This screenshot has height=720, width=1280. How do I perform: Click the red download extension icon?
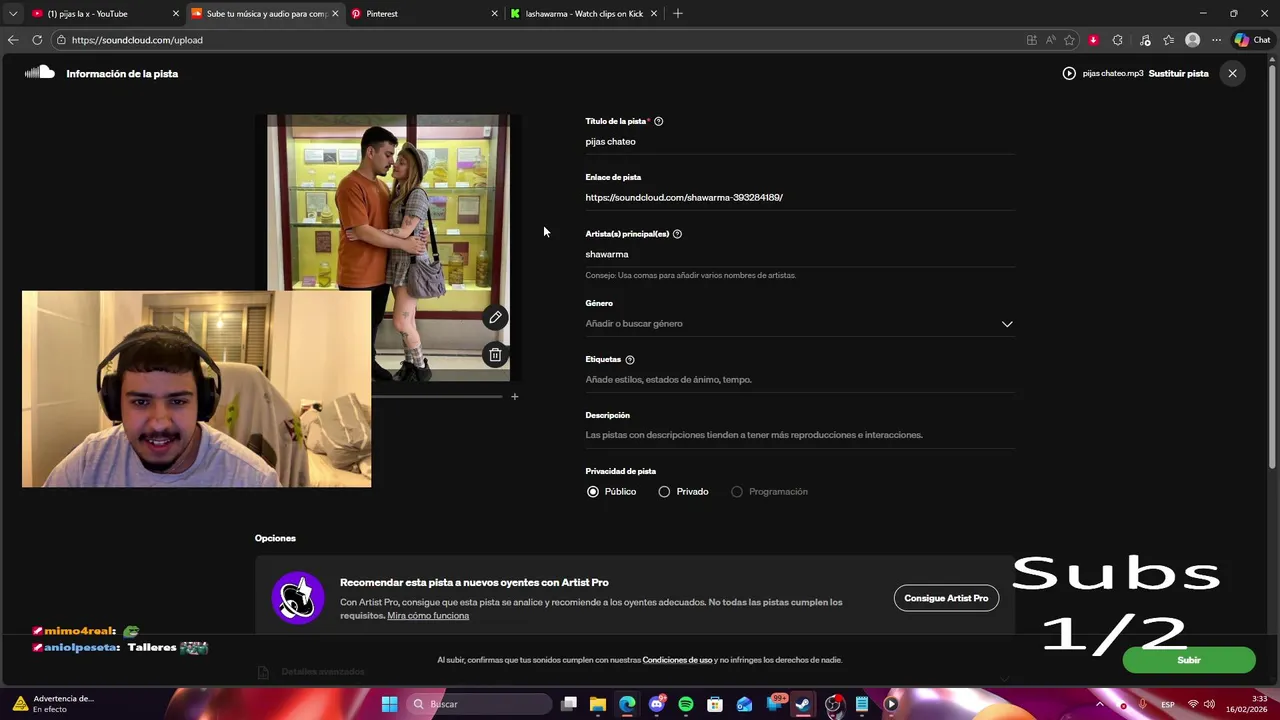coord(1093,40)
